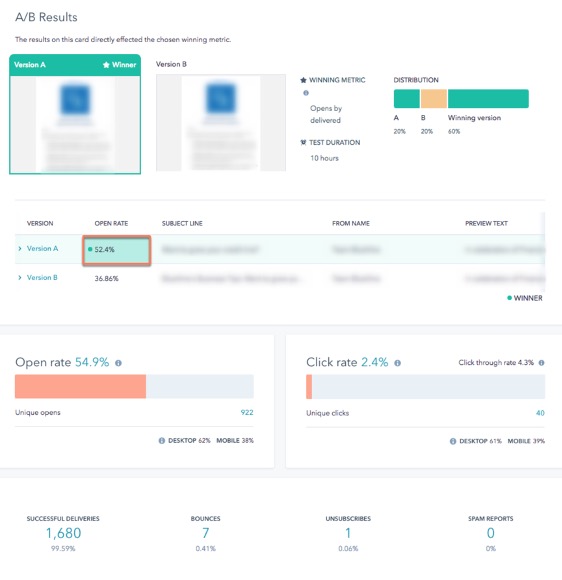
Task: Click the PREVIEW TEXT column header
Action: (x=486, y=223)
